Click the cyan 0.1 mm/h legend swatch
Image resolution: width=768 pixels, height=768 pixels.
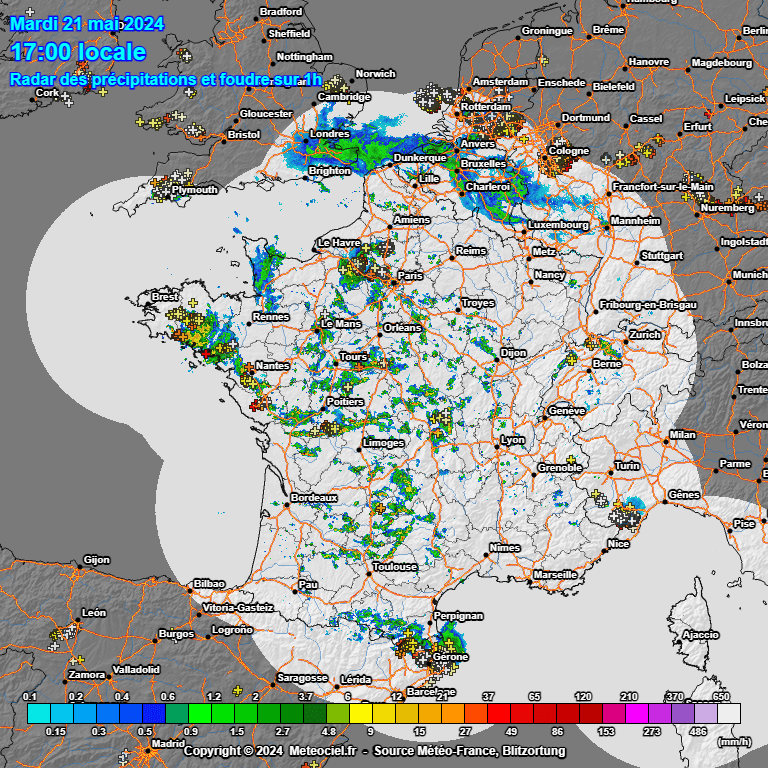click(x=38, y=713)
